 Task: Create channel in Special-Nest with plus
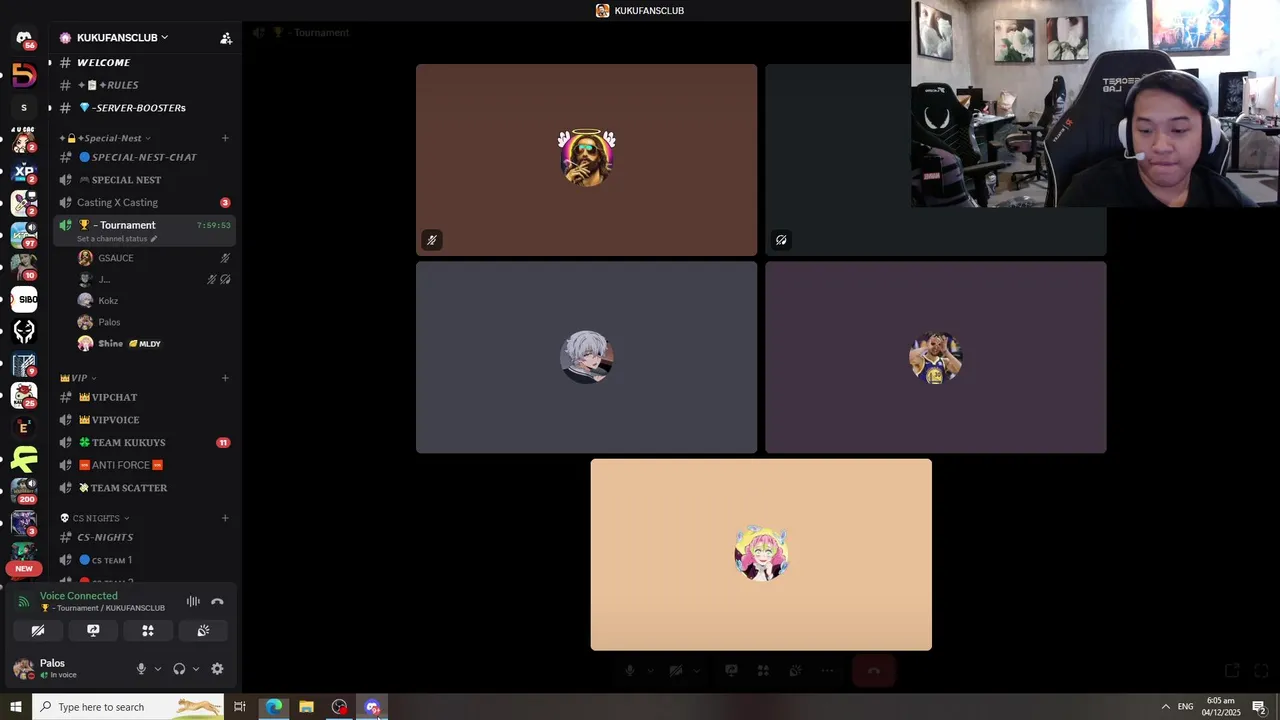pos(225,138)
